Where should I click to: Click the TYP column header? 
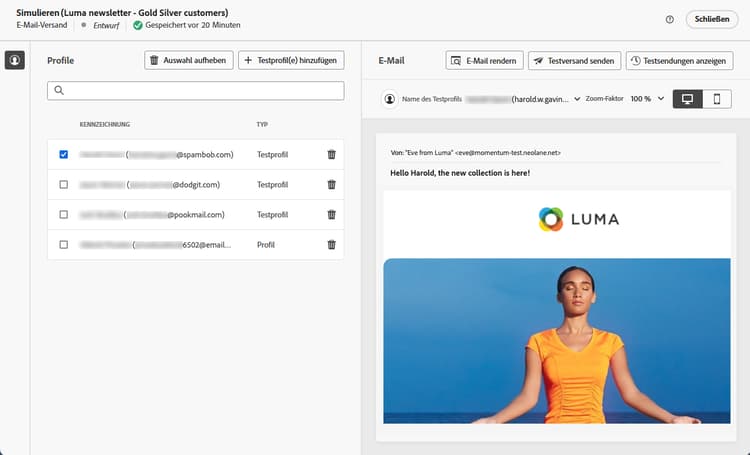[x=262, y=124]
